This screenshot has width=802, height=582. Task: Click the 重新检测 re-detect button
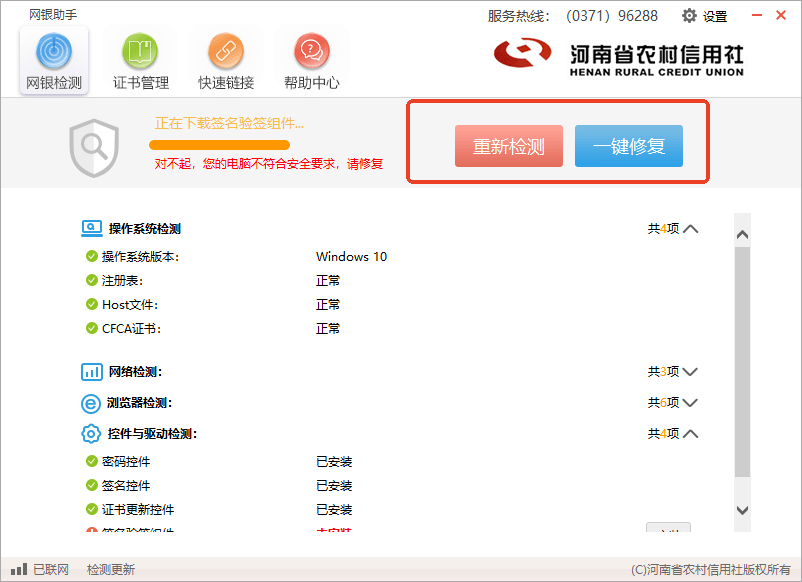pos(509,146)
